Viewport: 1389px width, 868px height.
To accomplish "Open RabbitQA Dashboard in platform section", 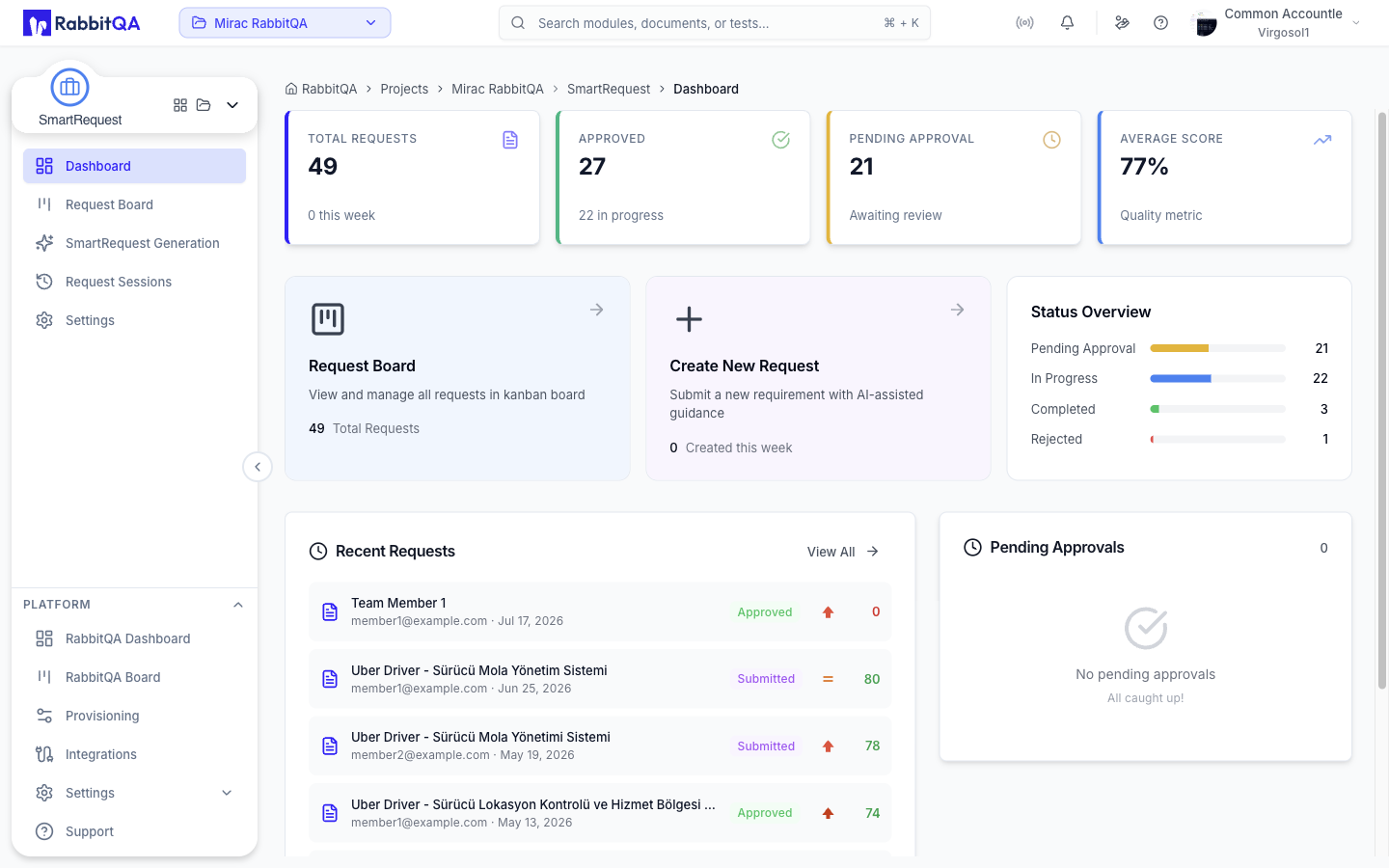I will coord(134,638).
